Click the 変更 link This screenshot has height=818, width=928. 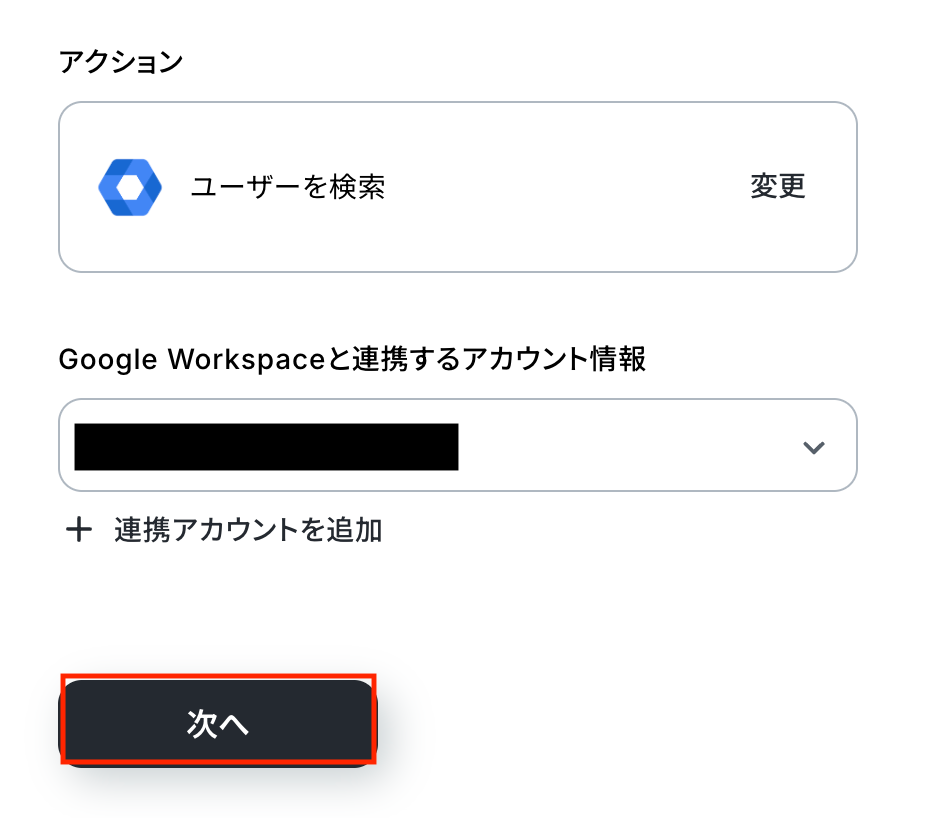click(777, 186)
